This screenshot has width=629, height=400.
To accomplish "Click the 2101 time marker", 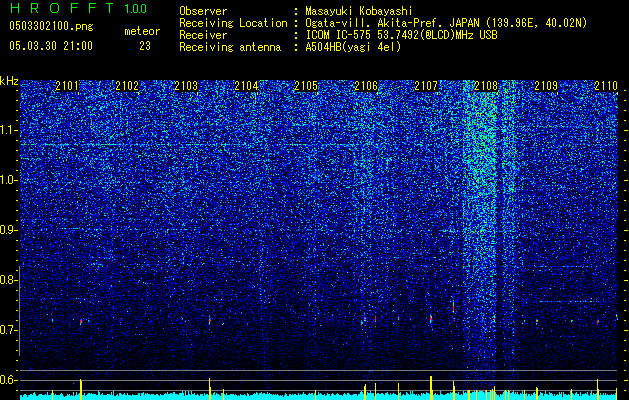I will (x=67, y=86).
